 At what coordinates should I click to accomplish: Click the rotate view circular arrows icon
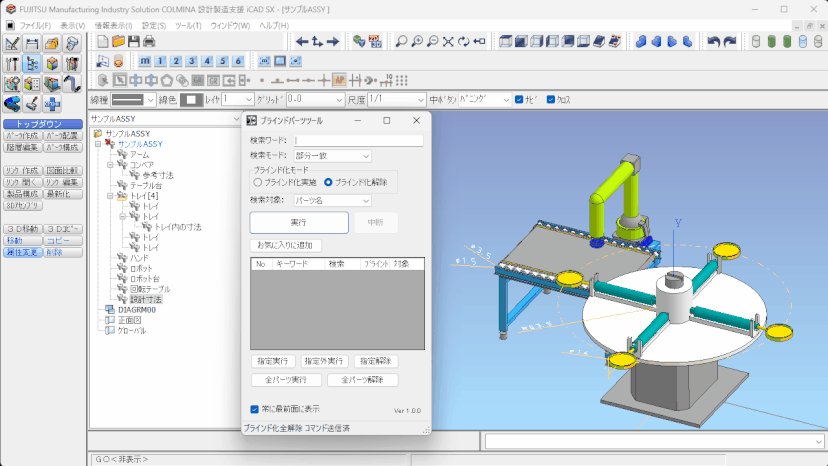[465, 42]
